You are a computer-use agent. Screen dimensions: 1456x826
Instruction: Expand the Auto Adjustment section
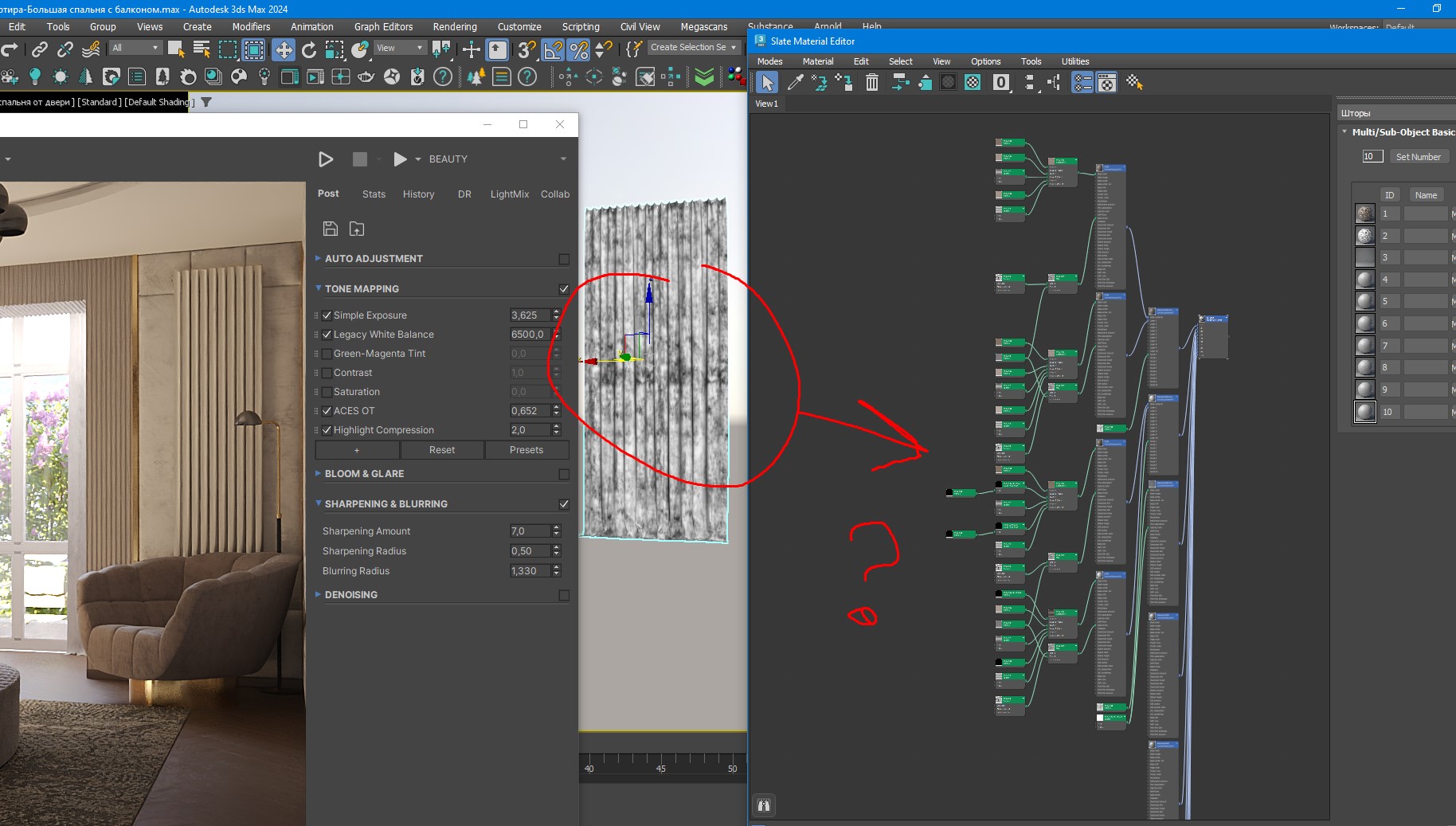(x=318, y=258)
